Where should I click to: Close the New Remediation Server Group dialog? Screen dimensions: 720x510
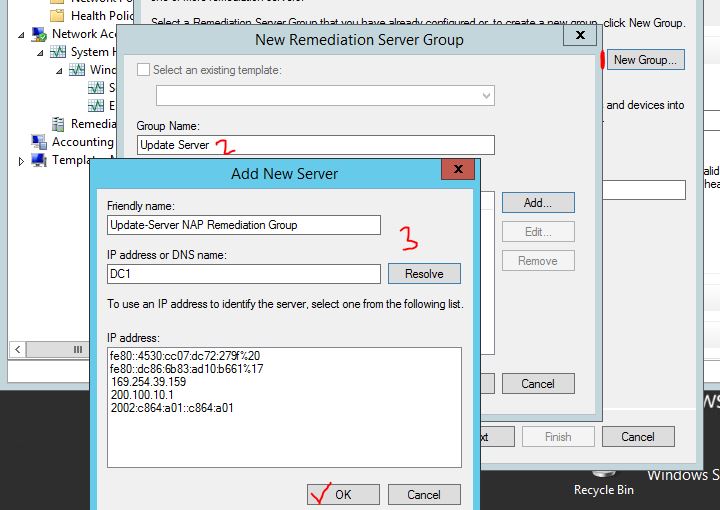580,35
